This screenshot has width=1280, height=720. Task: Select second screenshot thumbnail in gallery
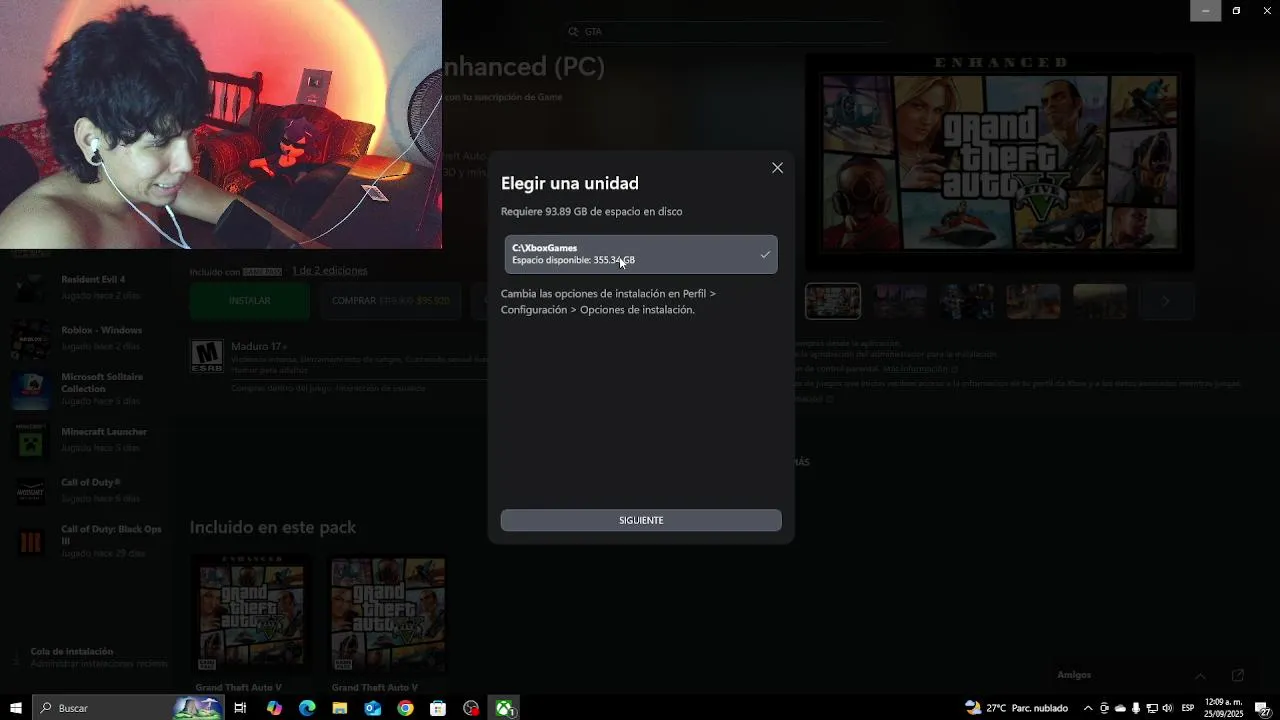click(x=900, y=301)
